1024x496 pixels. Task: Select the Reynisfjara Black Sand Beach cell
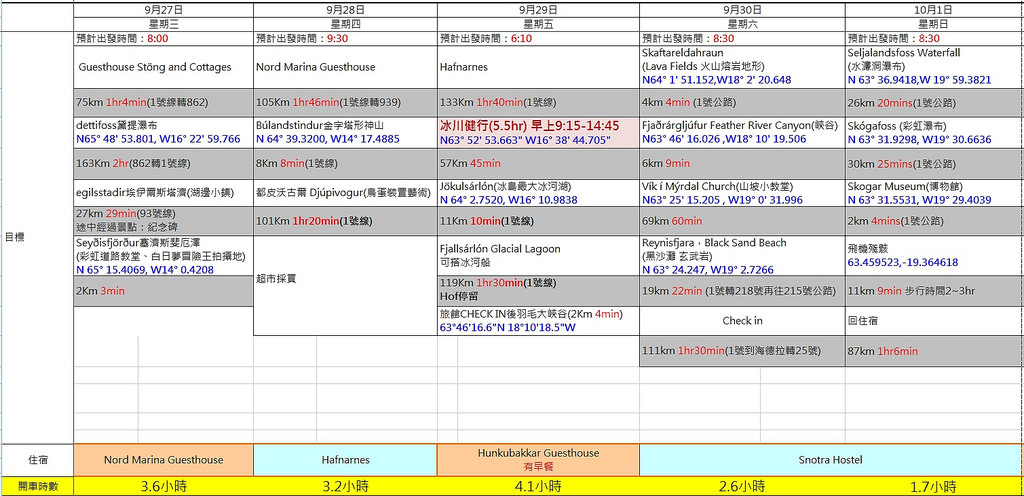(742, 256)
